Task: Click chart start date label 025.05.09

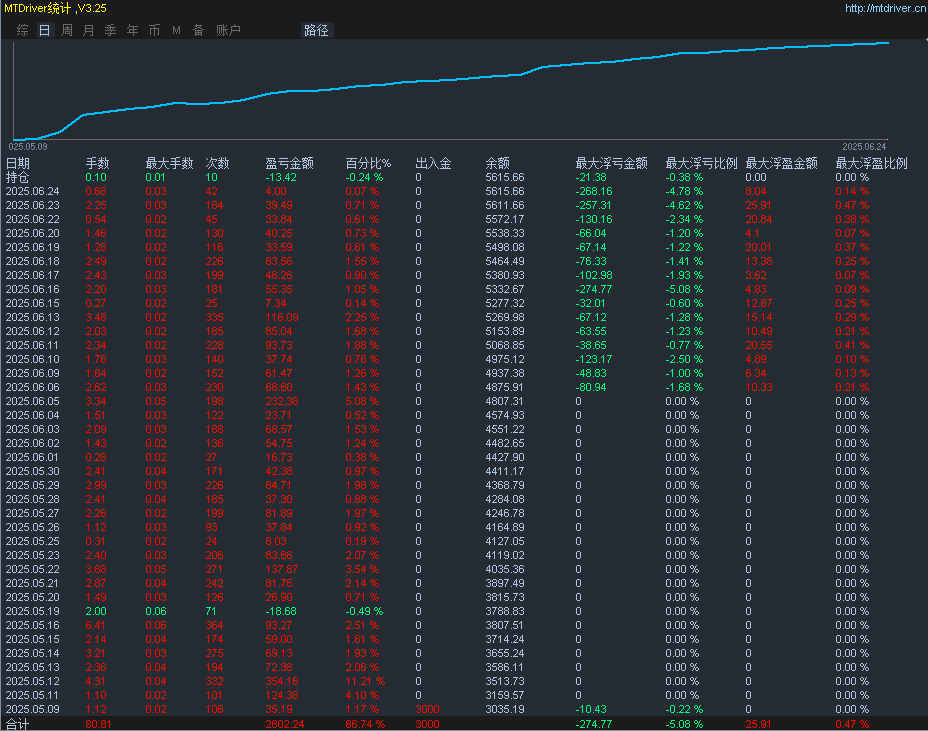Action: (x=28, y=147)
